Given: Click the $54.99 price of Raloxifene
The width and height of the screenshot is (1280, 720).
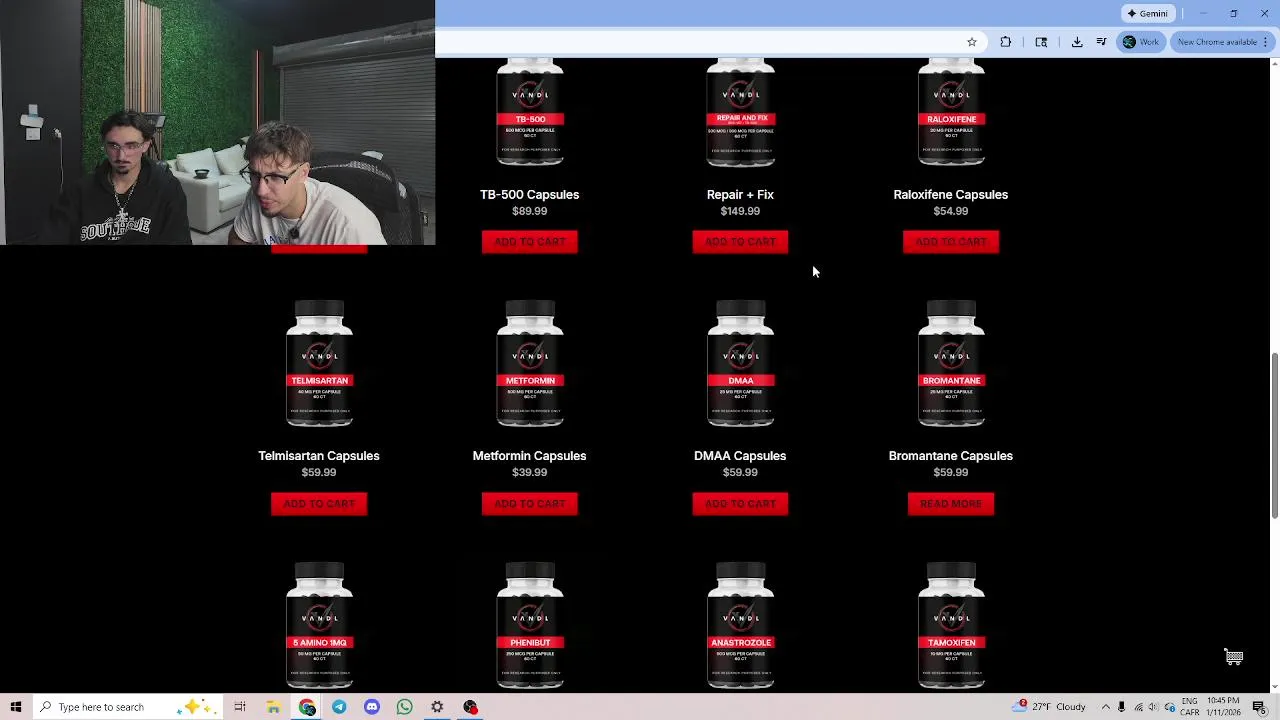Looking at the screenshot, I should point(950,211).
